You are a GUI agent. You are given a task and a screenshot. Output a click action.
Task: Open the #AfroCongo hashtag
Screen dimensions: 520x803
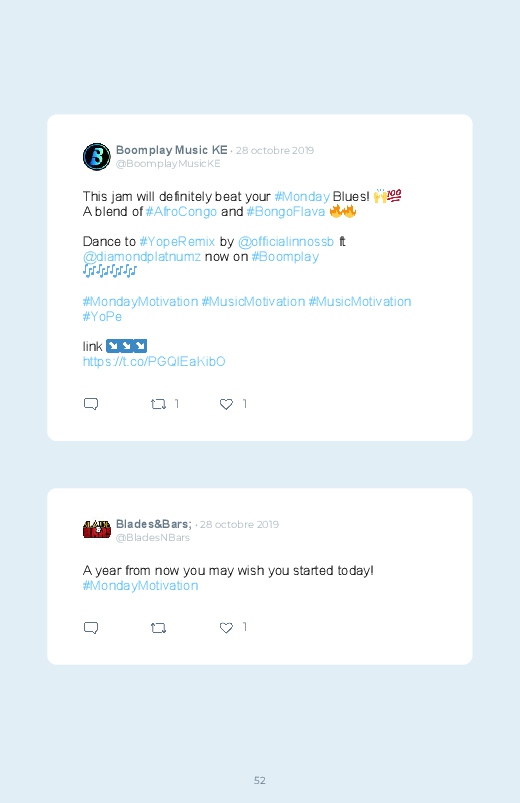click(x=181, y=212)
